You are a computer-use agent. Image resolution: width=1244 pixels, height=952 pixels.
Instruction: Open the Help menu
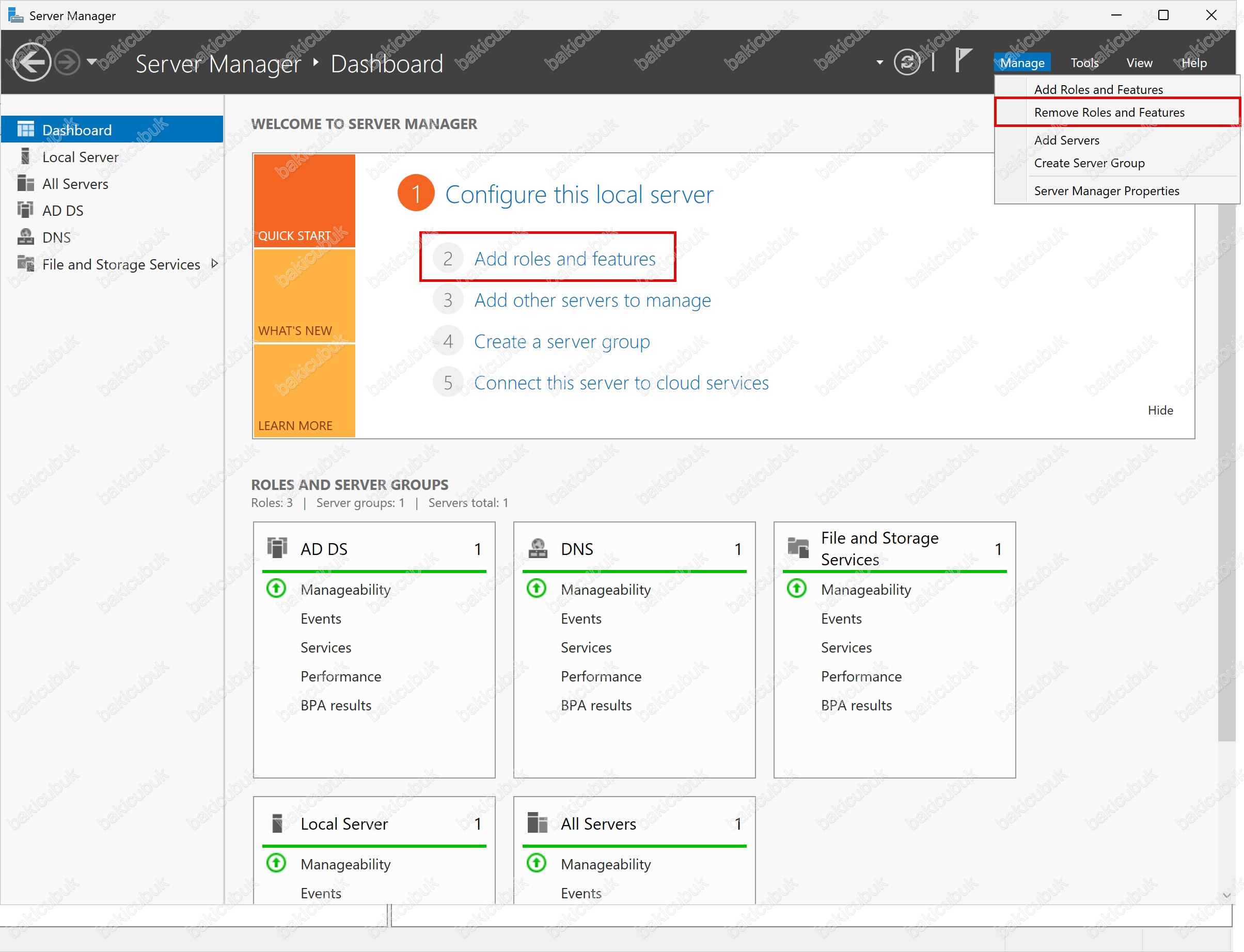1193,62
